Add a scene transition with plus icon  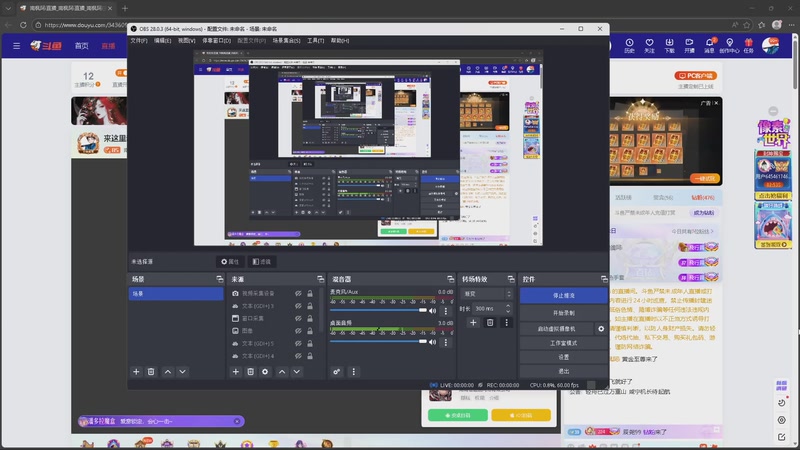click(x=473, y=322)
